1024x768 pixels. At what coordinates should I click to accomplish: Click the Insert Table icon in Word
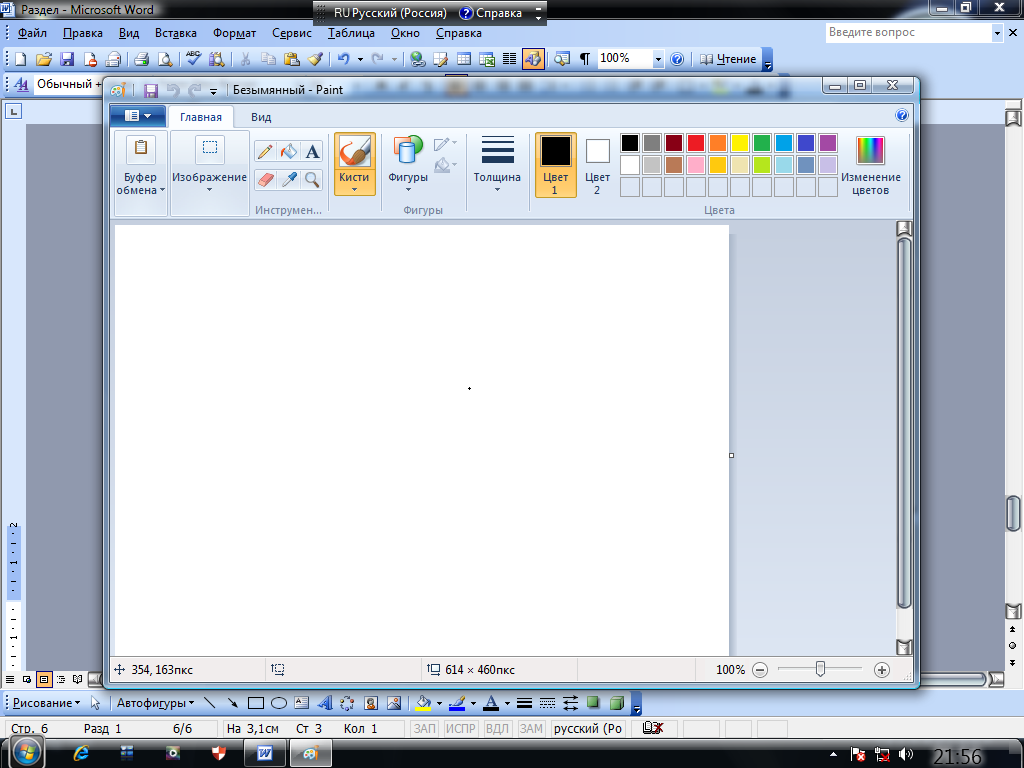pos(464,59)
